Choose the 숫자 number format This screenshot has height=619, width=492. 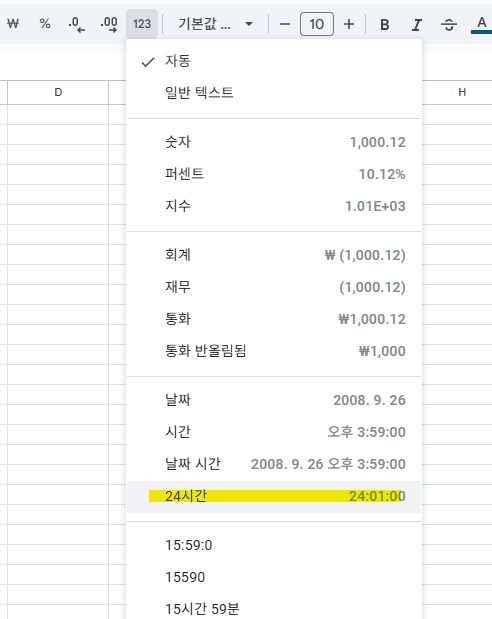pyautogui.click(x=274, y=142)
